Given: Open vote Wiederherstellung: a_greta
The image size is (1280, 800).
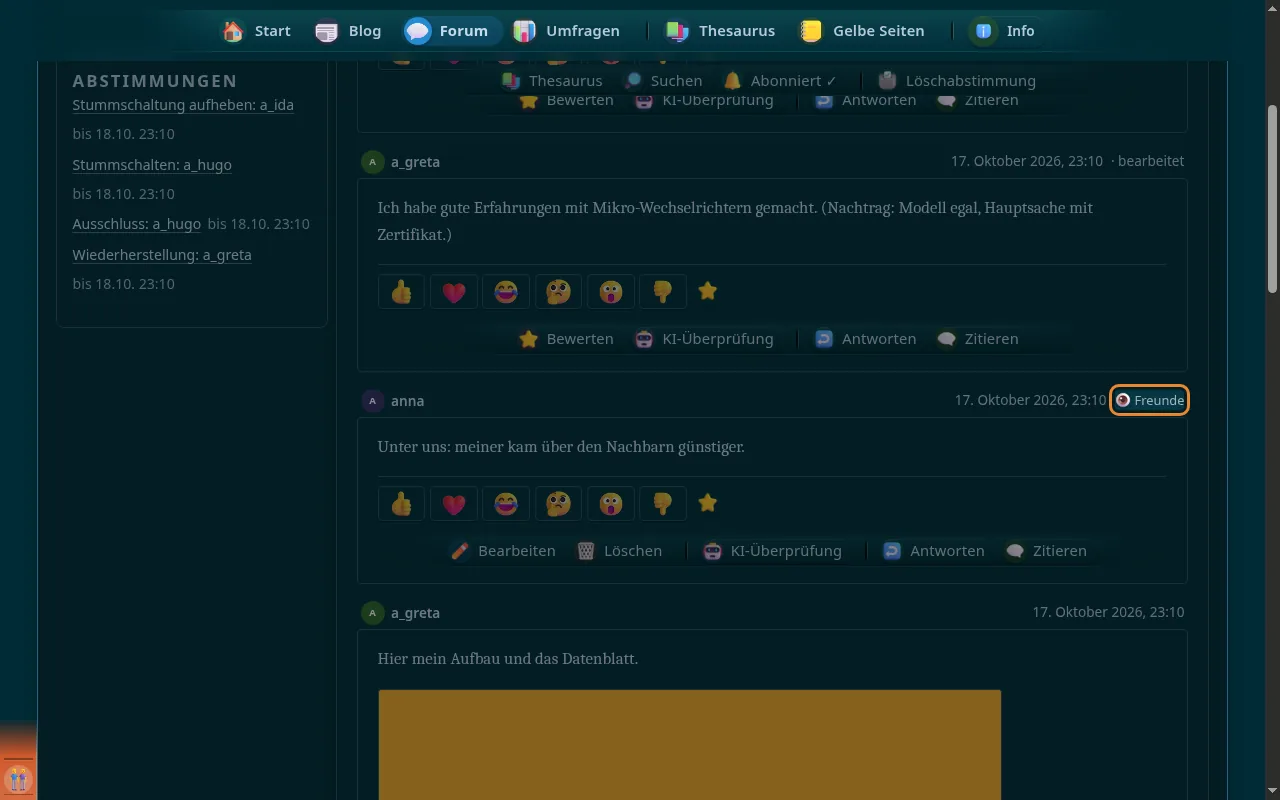Looking at the screenshot, I should point(162,255).
